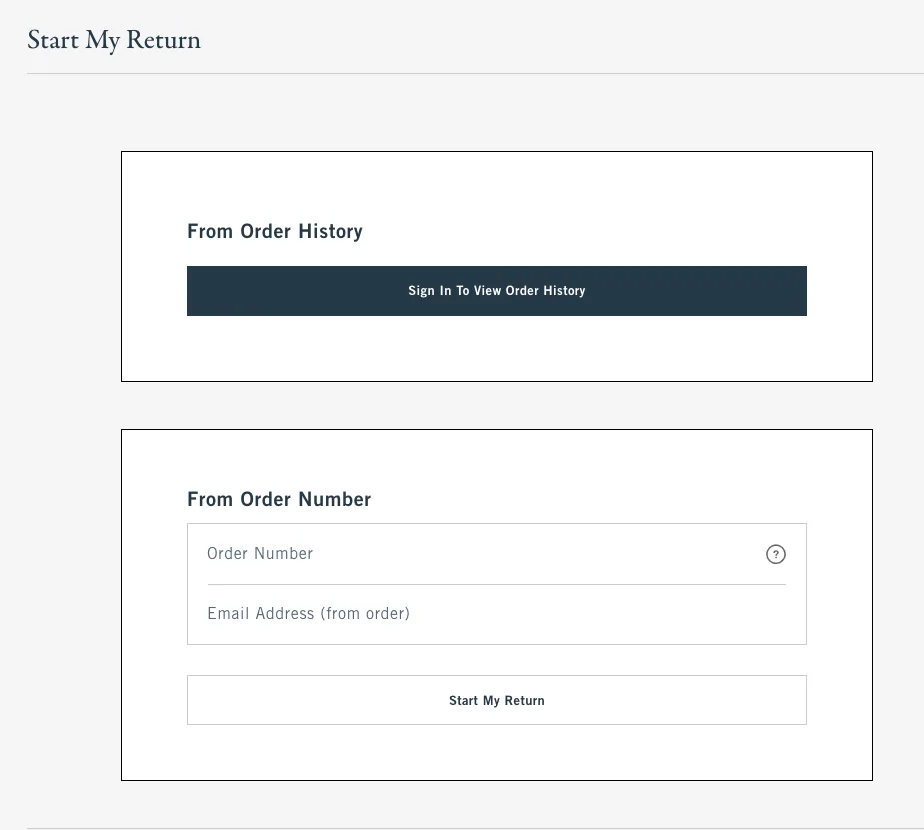The height and width of the screenshot is (830, 924).
Task: Click the From Order History heading
Action: [275, 231]
